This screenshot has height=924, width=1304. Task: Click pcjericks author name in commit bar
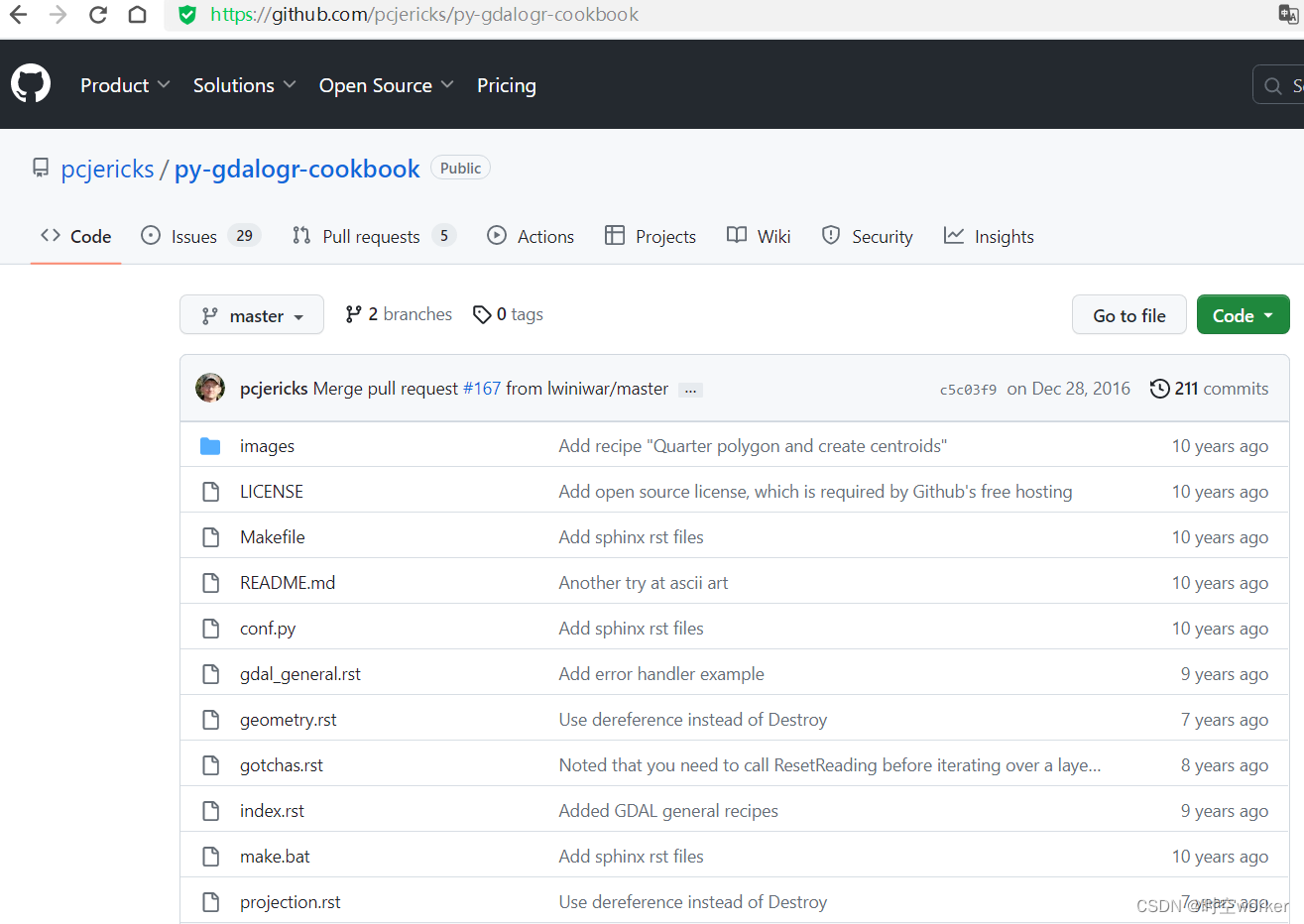click(274, 389)
